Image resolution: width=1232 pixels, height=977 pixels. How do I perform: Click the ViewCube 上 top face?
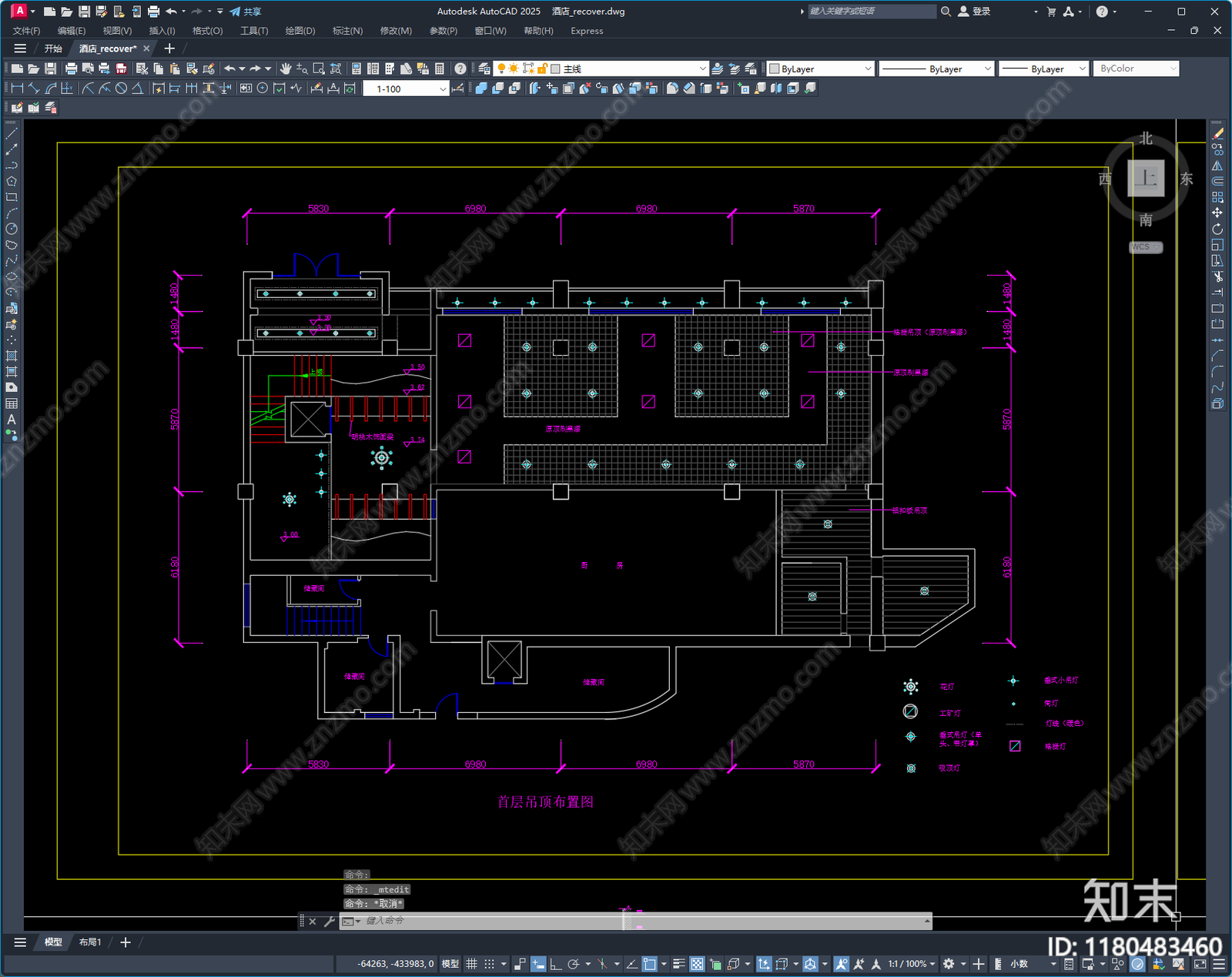[x=1146, y=179]
